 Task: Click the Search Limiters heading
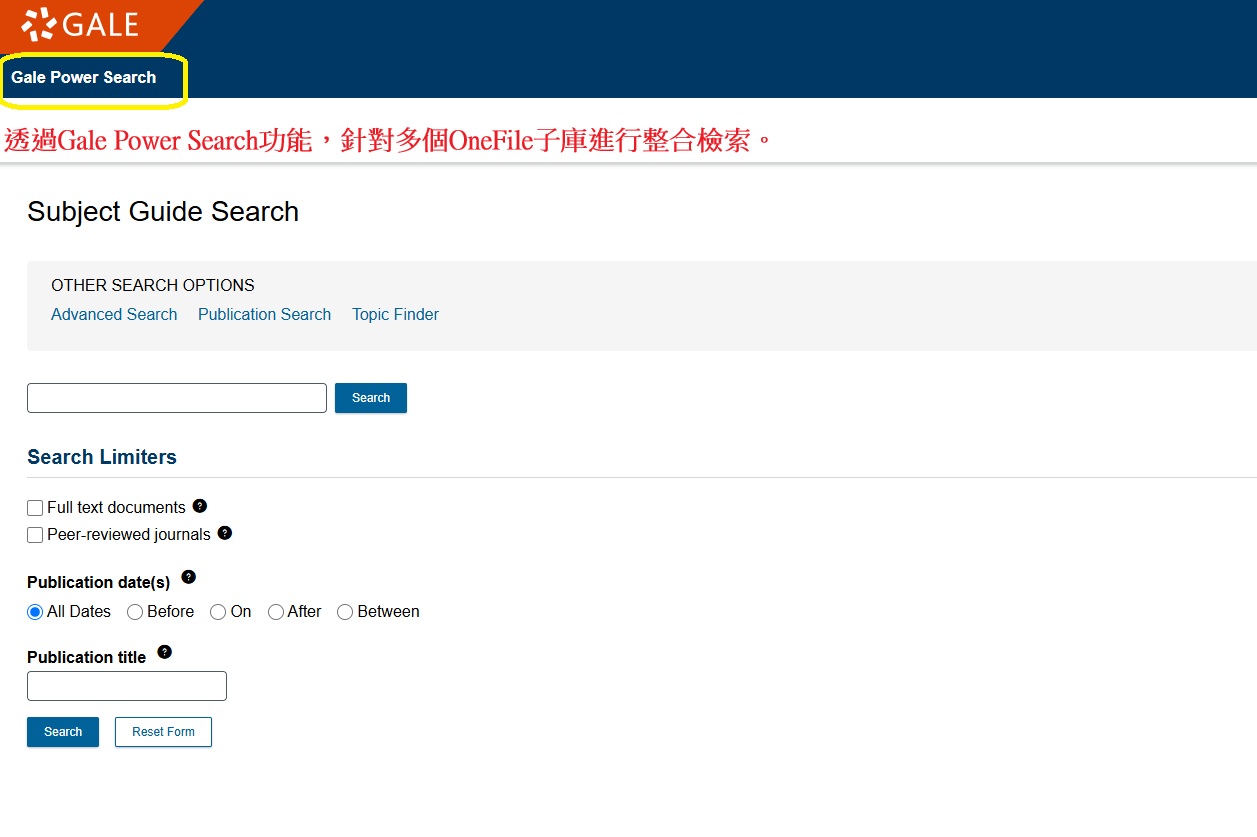click(x=102, y=457)
